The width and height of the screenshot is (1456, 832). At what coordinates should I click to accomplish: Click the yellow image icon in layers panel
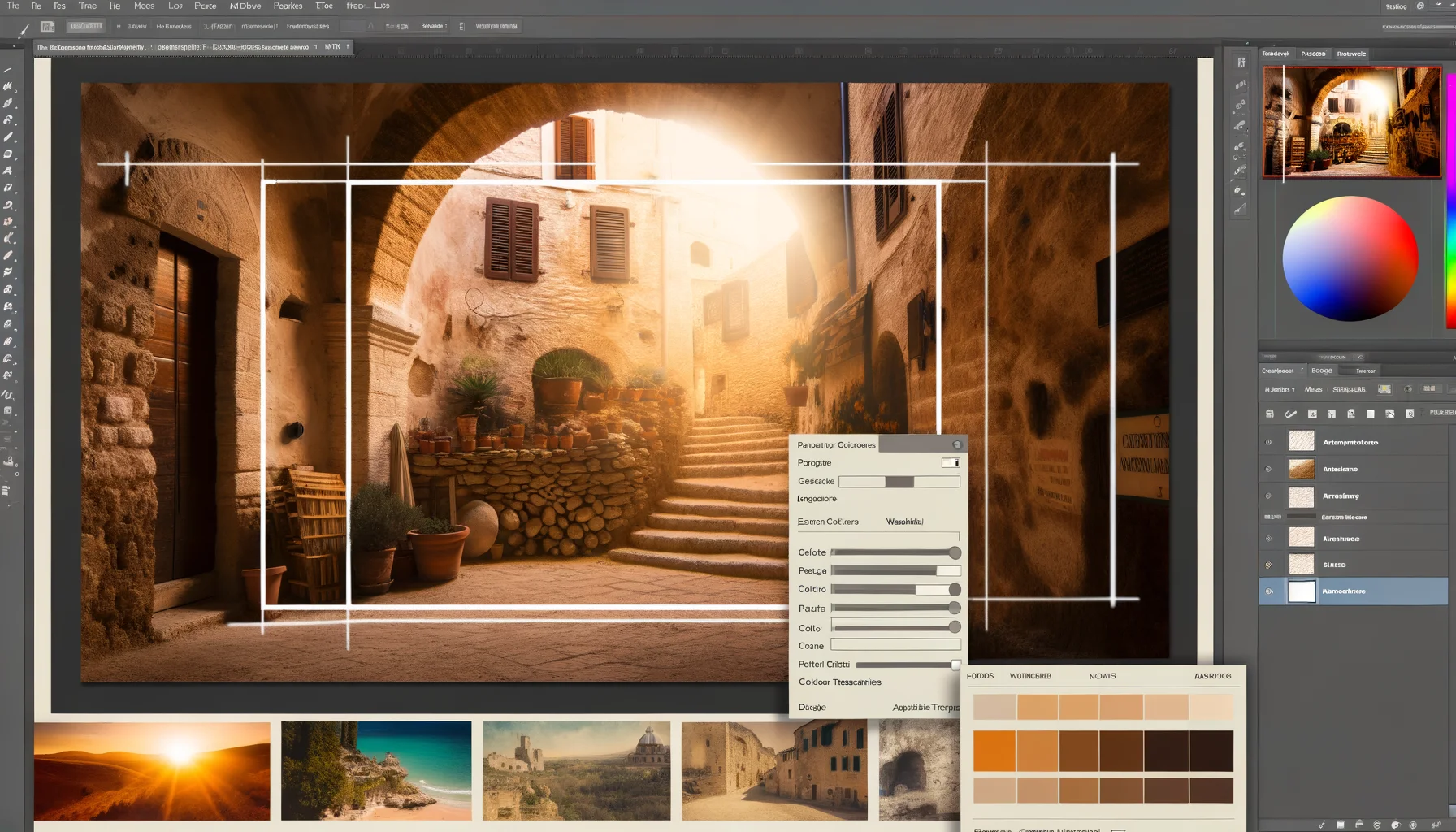point(1384,389)
